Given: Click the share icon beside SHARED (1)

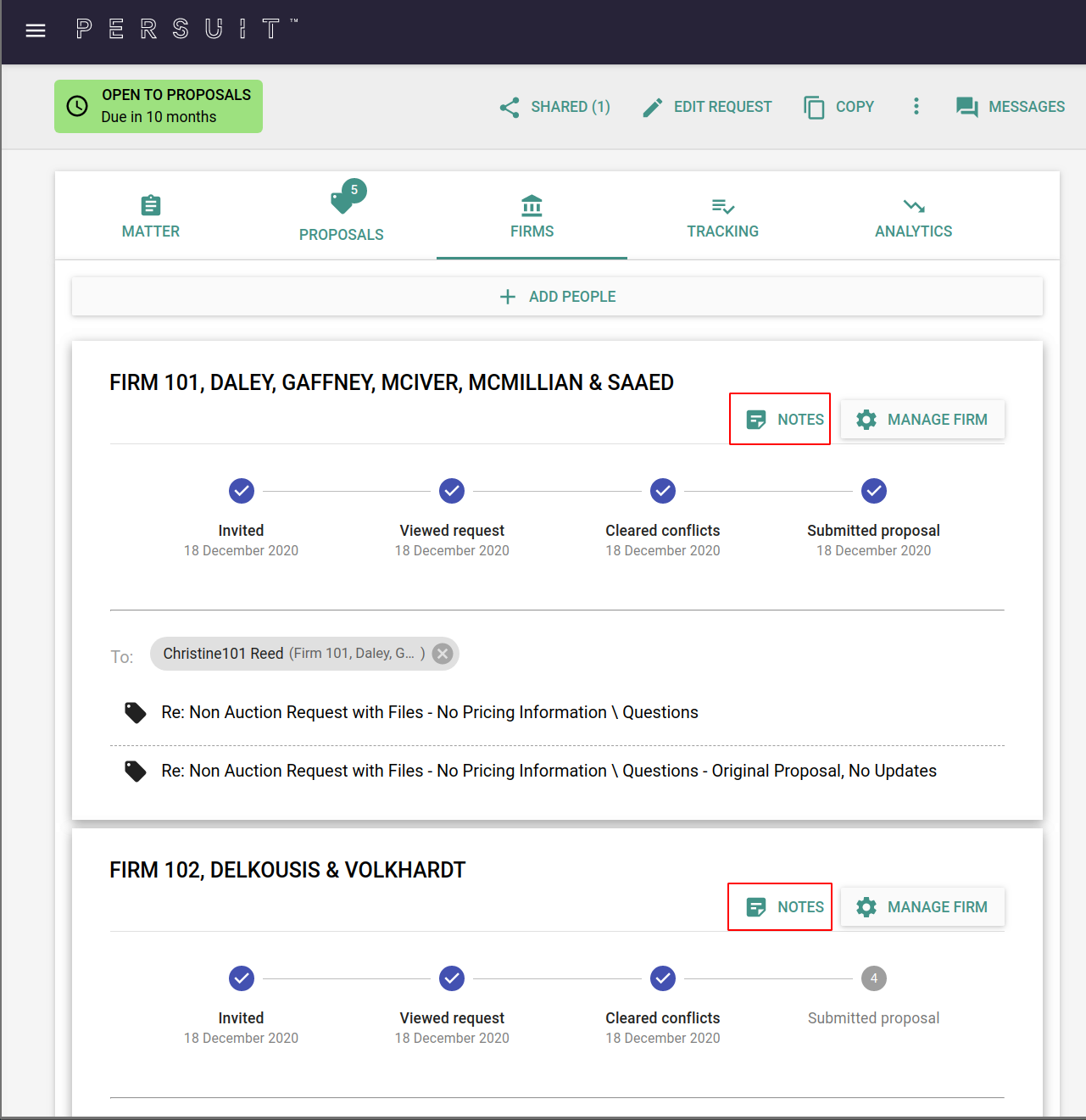Looking at the screenshot, I should pos(510,107).
